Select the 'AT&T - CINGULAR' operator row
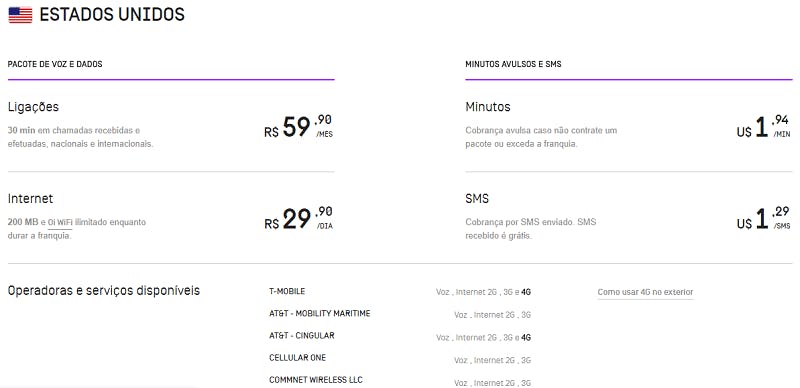The width and height of the screenshot is (800, 388). [302, 335]
